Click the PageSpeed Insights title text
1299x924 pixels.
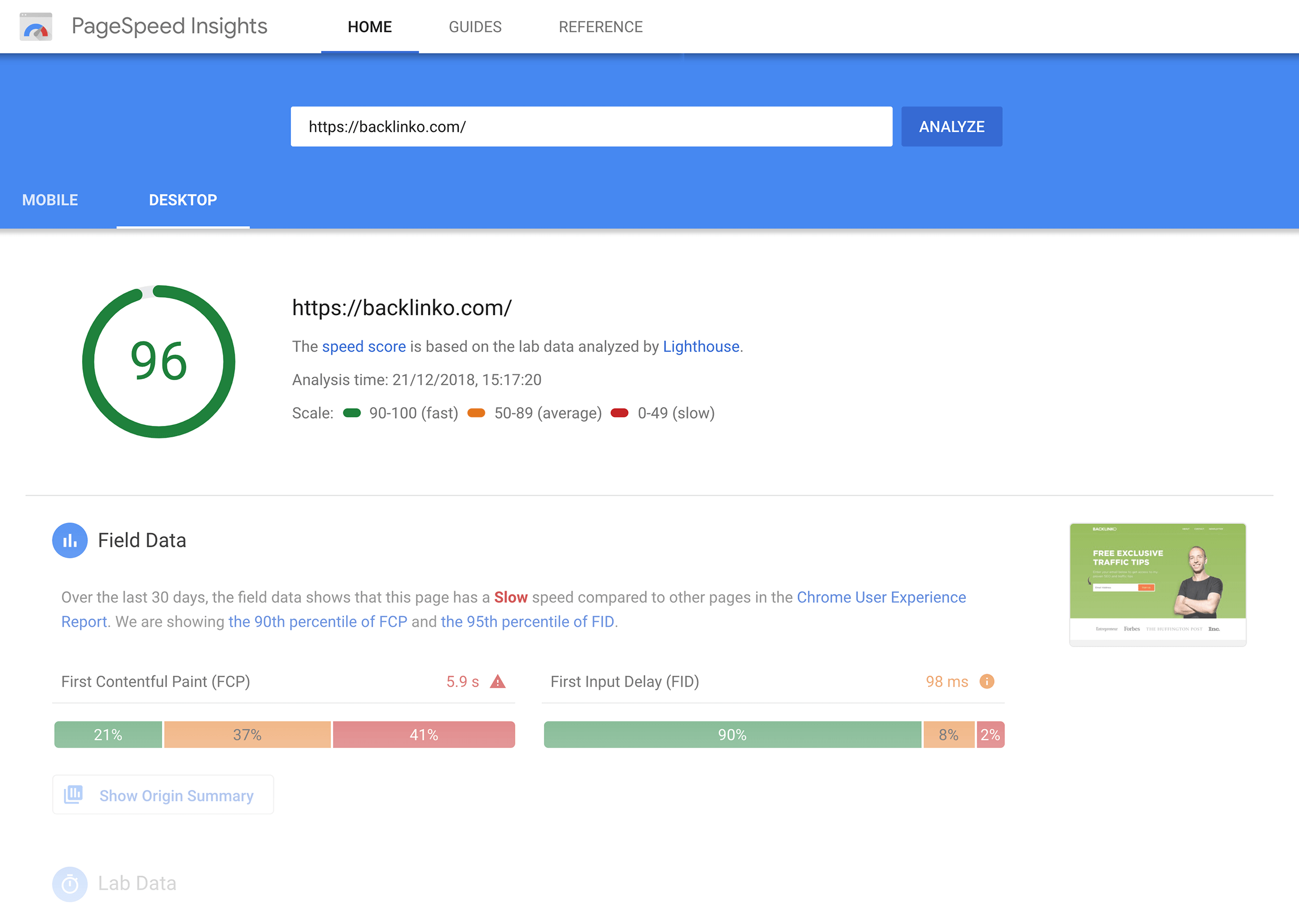169,26
